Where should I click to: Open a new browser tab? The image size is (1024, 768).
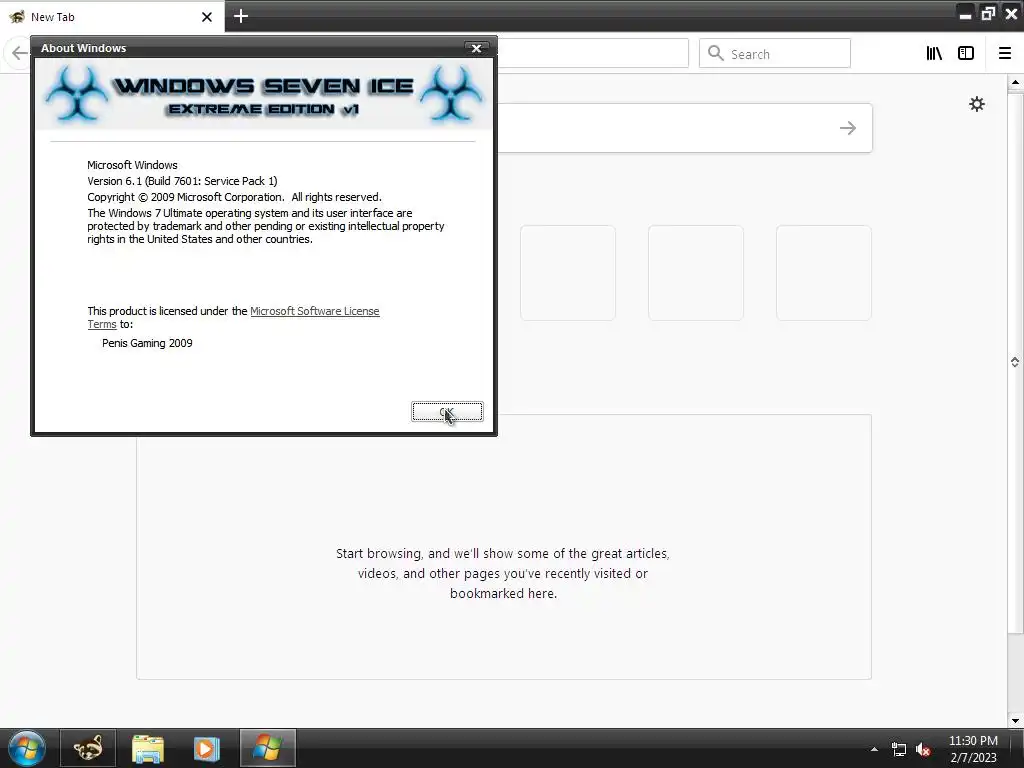(240, 16)
